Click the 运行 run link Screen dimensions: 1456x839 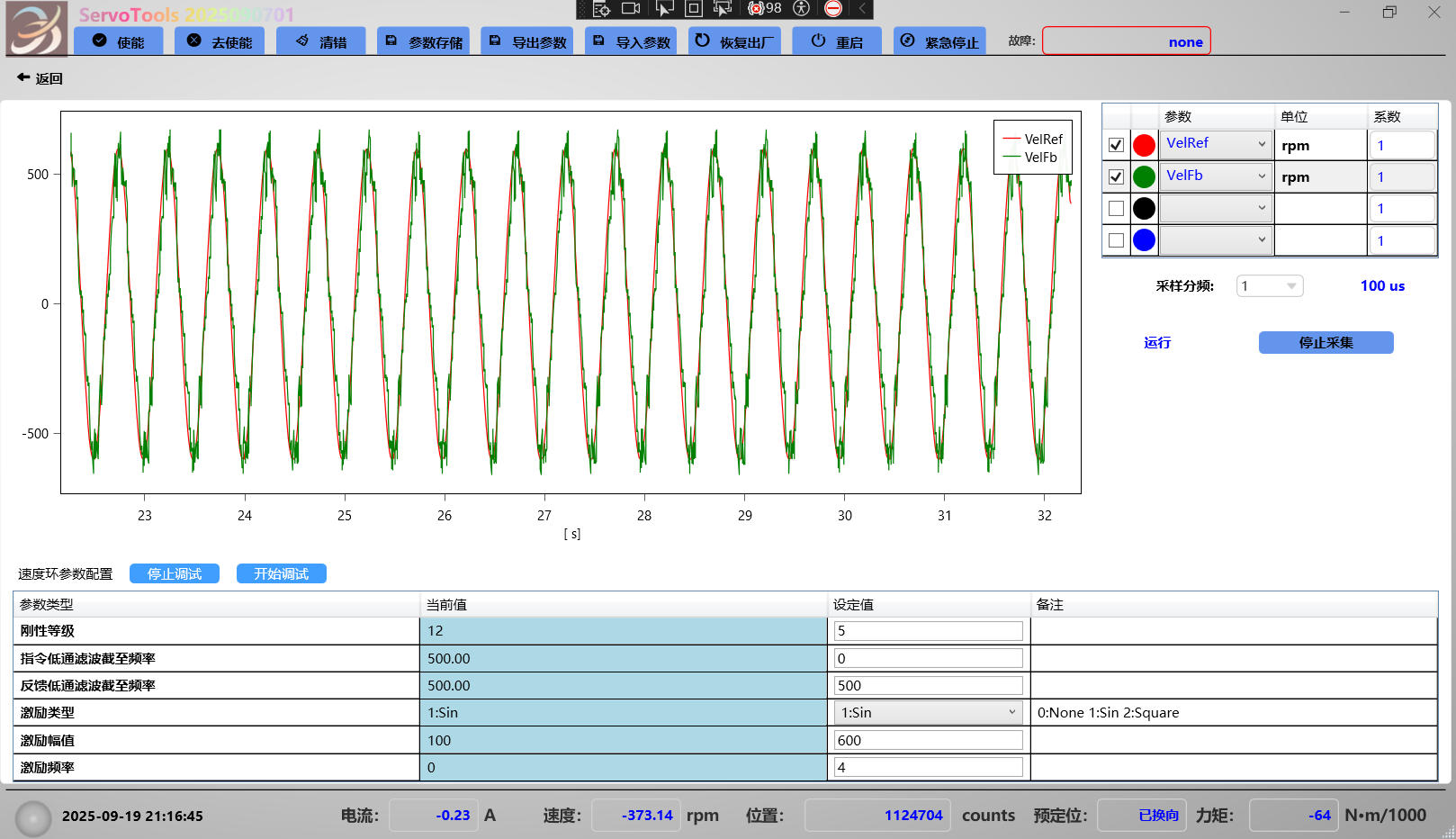tap(1157, 342)
